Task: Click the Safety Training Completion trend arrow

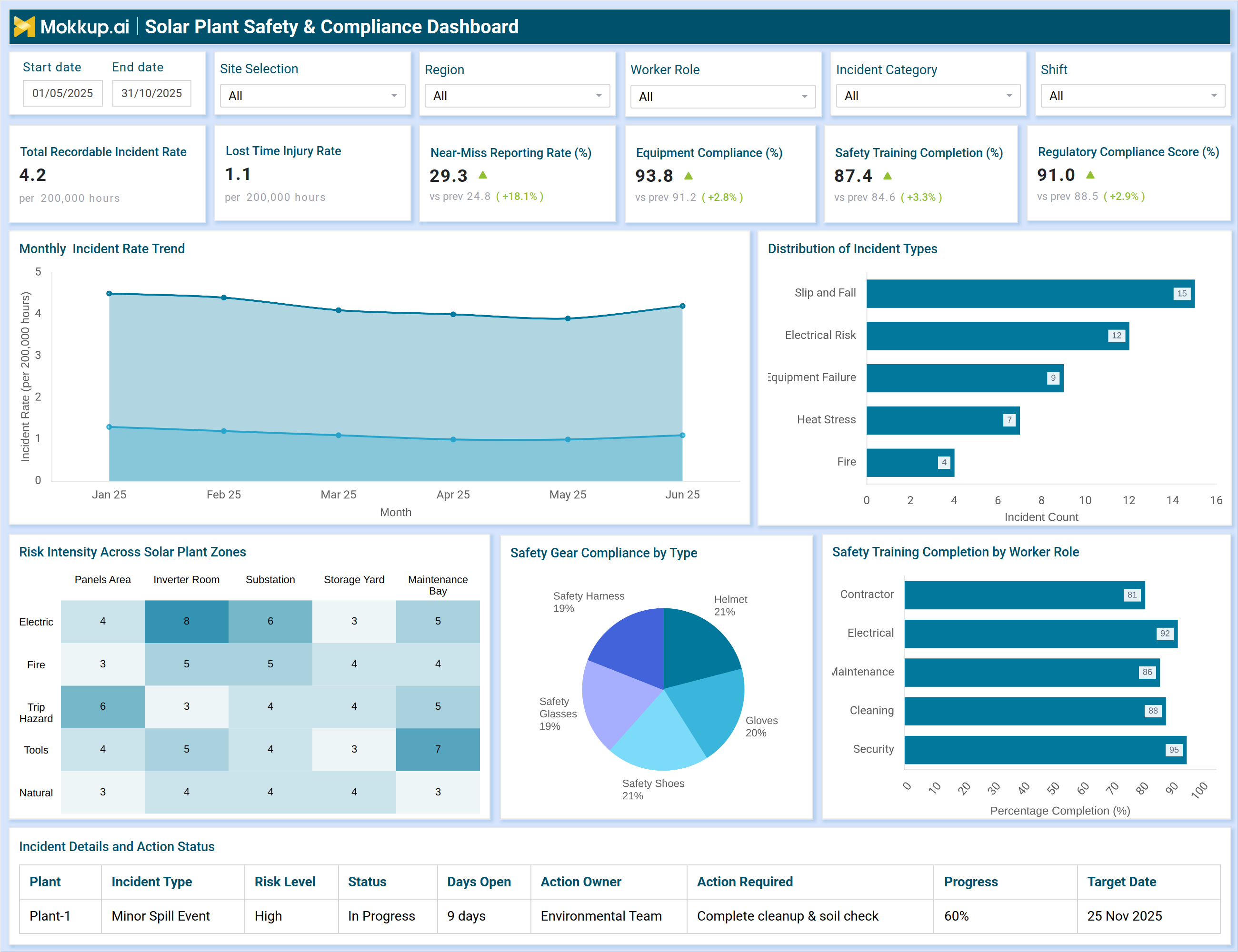Action: pos(888,176)
